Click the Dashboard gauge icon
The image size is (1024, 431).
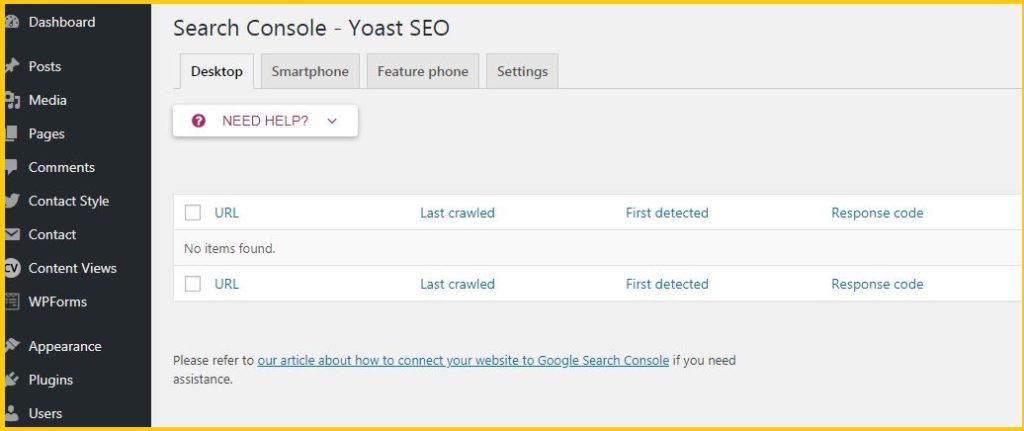click(x=12, y=22)
